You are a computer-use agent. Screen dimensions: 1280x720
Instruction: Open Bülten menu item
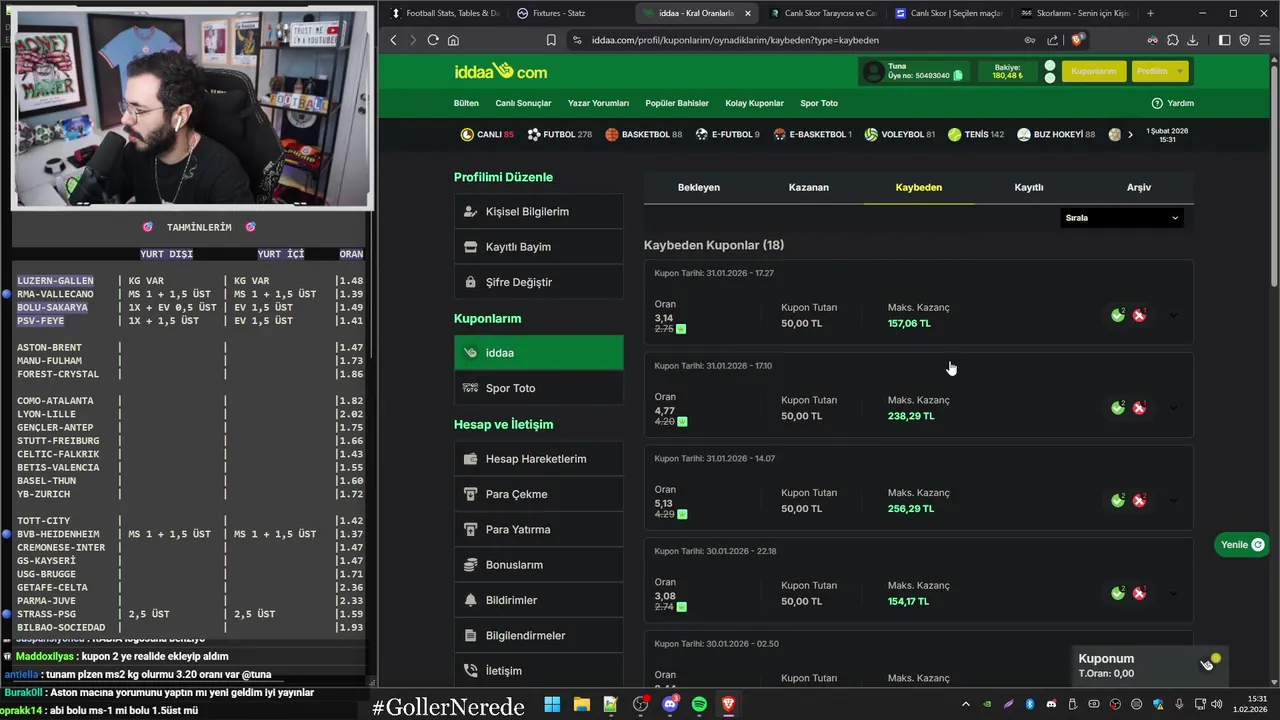click(466, 103)
